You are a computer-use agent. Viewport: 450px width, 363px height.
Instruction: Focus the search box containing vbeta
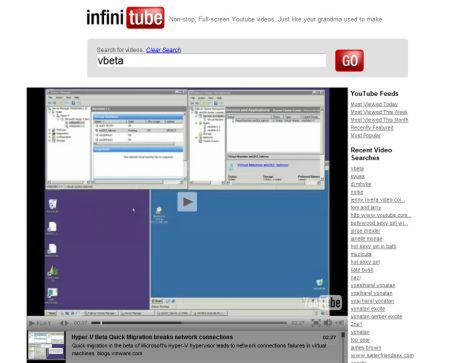(x=211, y=61)
